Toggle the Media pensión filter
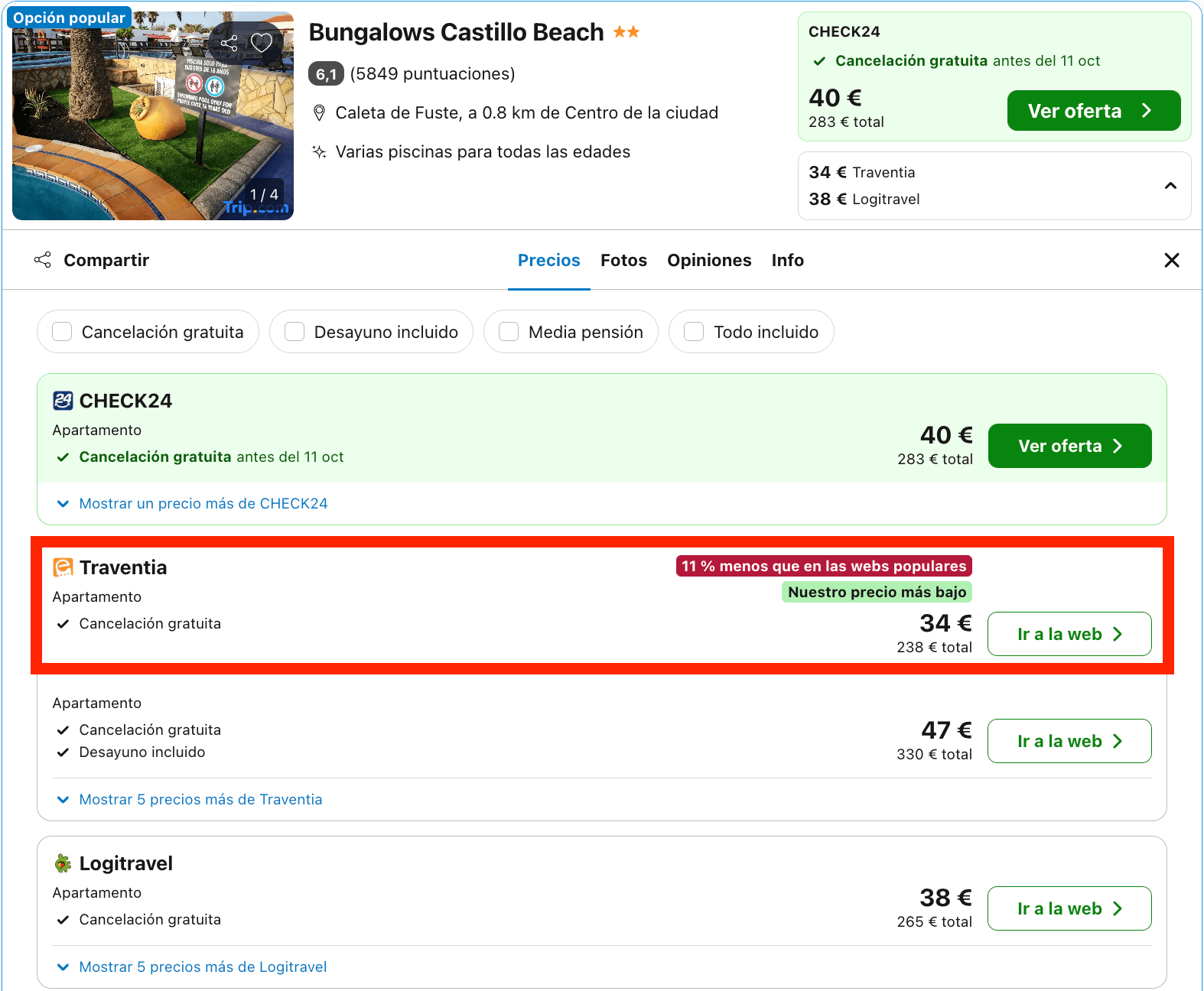This screenshot has height=991, width=1204. click(509, 332)
